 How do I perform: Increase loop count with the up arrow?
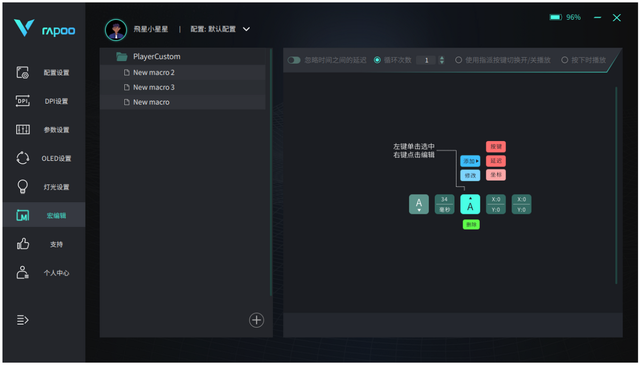[x=442, y=58]
